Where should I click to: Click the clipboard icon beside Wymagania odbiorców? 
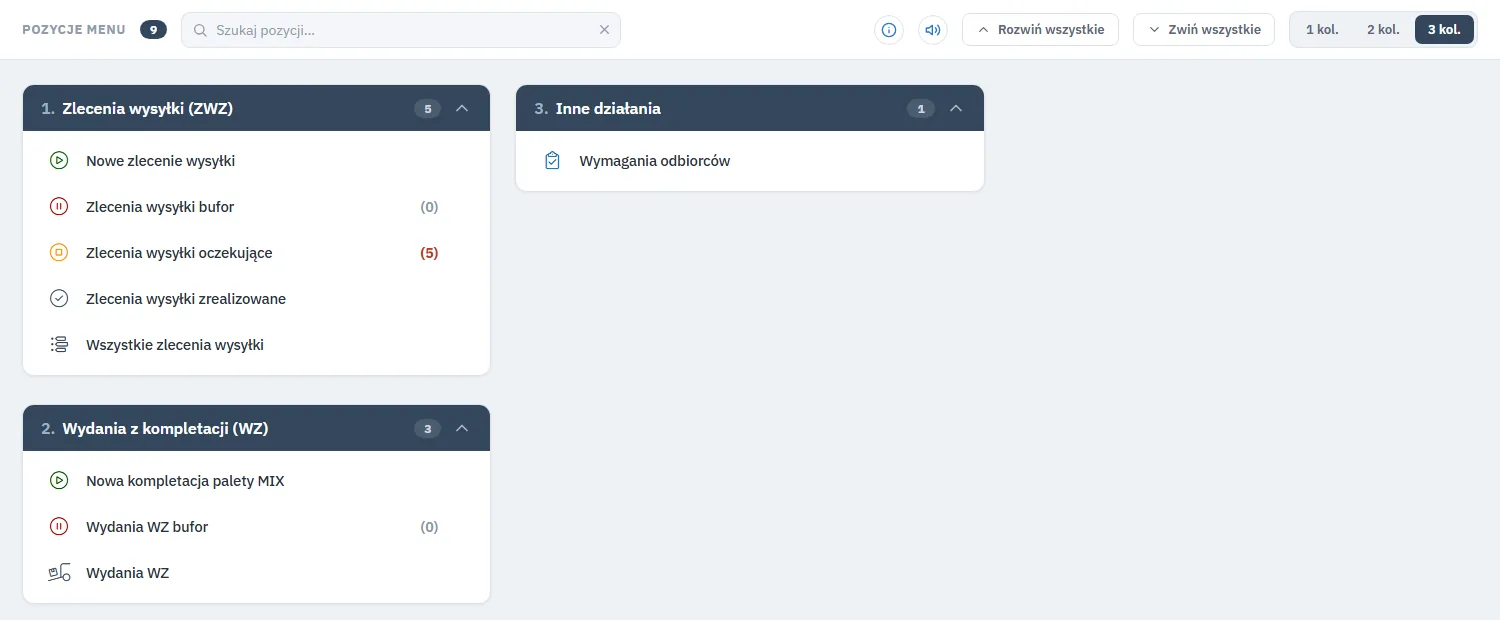pyautogui.click(x=552, y=161)
